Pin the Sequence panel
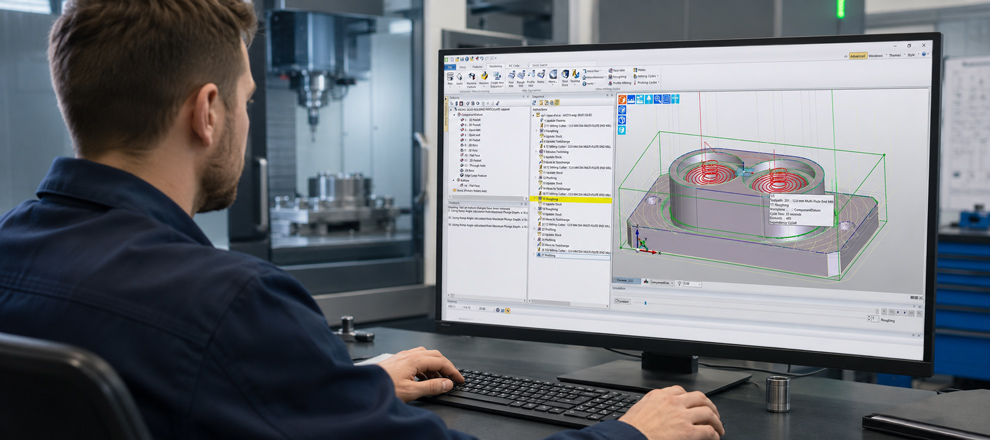990x440 pixels. [x=607, y=95]
